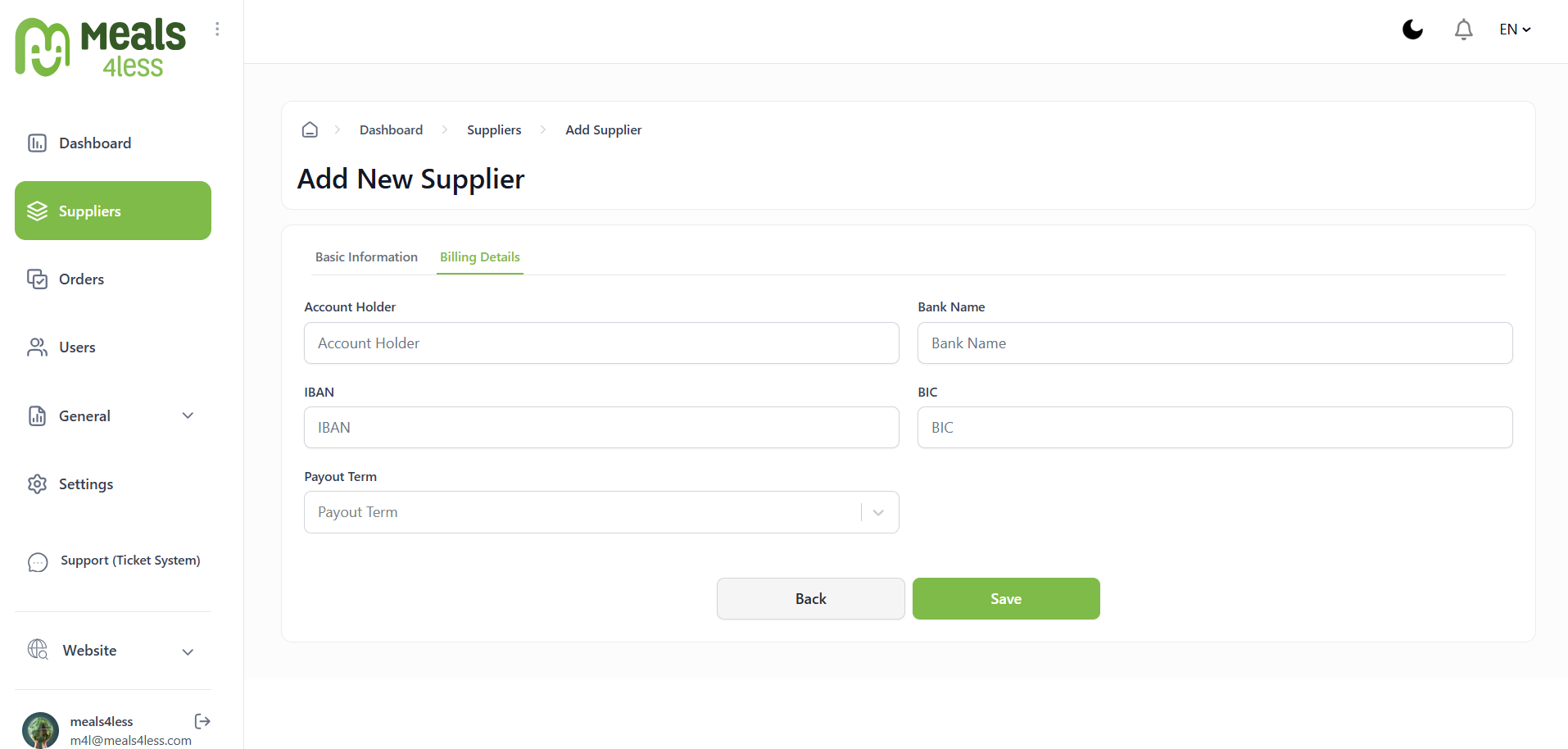
Task: Click the sidebar three-dot menu icon
Action: coord(217,29)
